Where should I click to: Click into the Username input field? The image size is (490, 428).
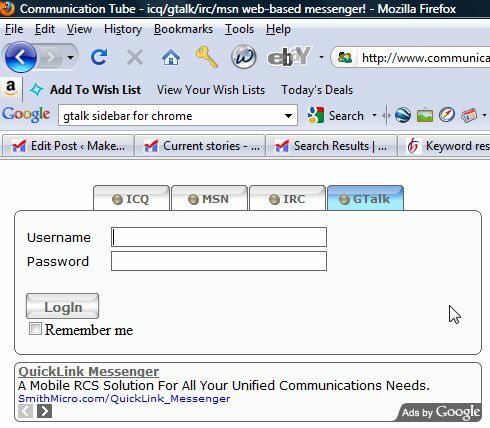point(219,237)
